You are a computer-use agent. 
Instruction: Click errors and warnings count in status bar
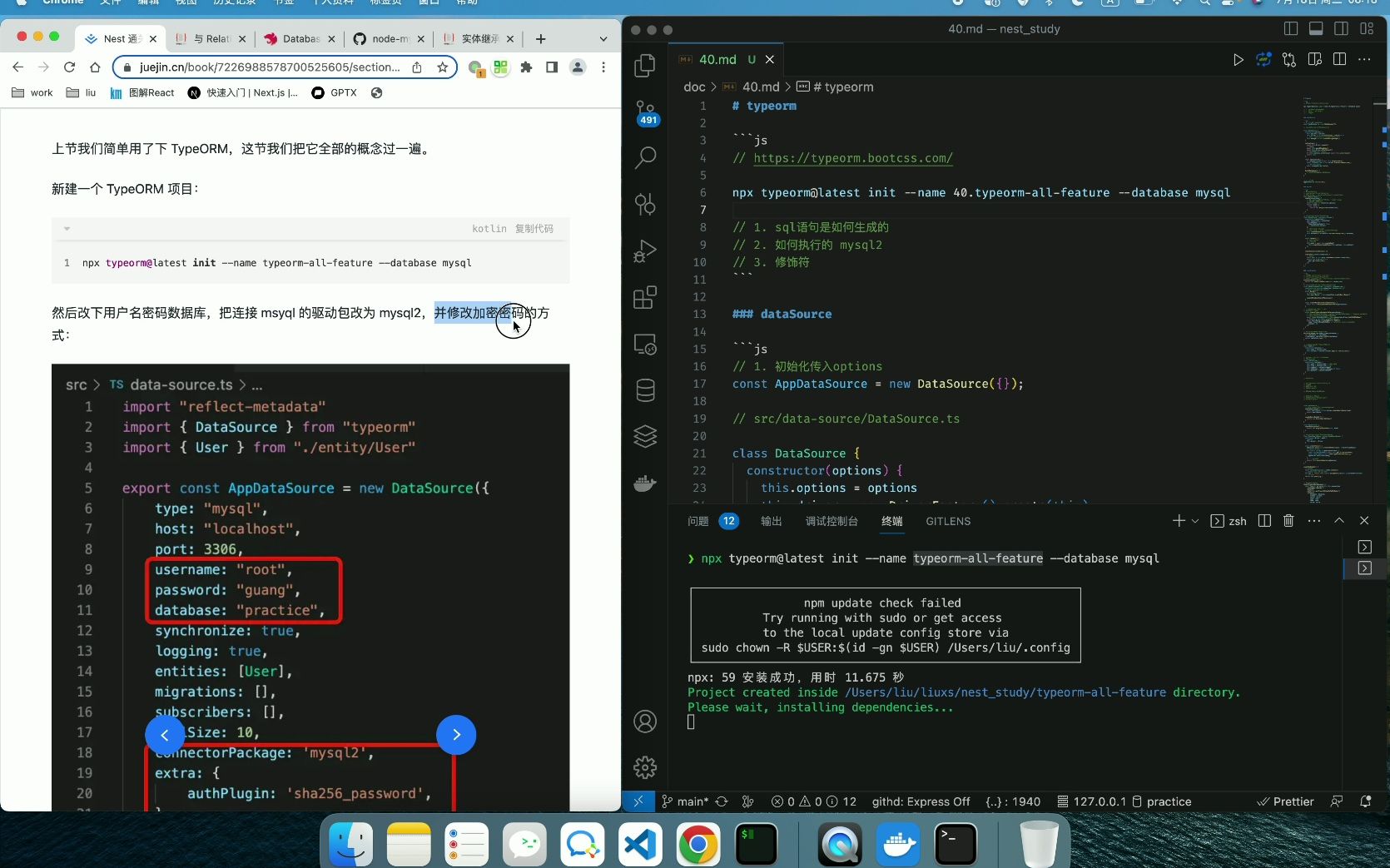click(x=813, y=801)
